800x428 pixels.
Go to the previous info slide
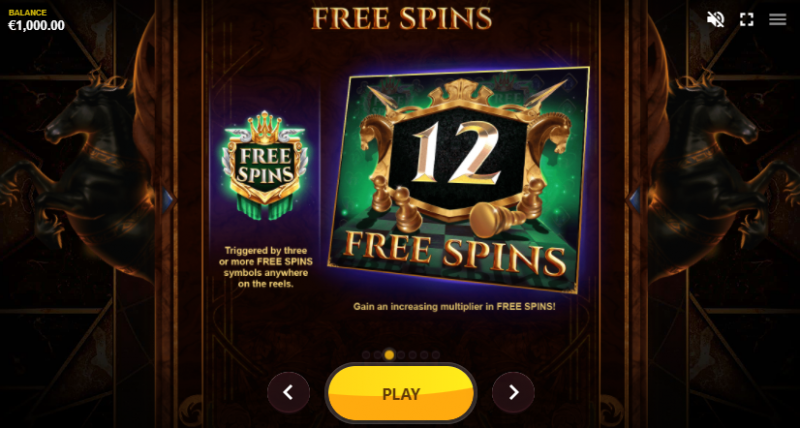pos(288,392)
